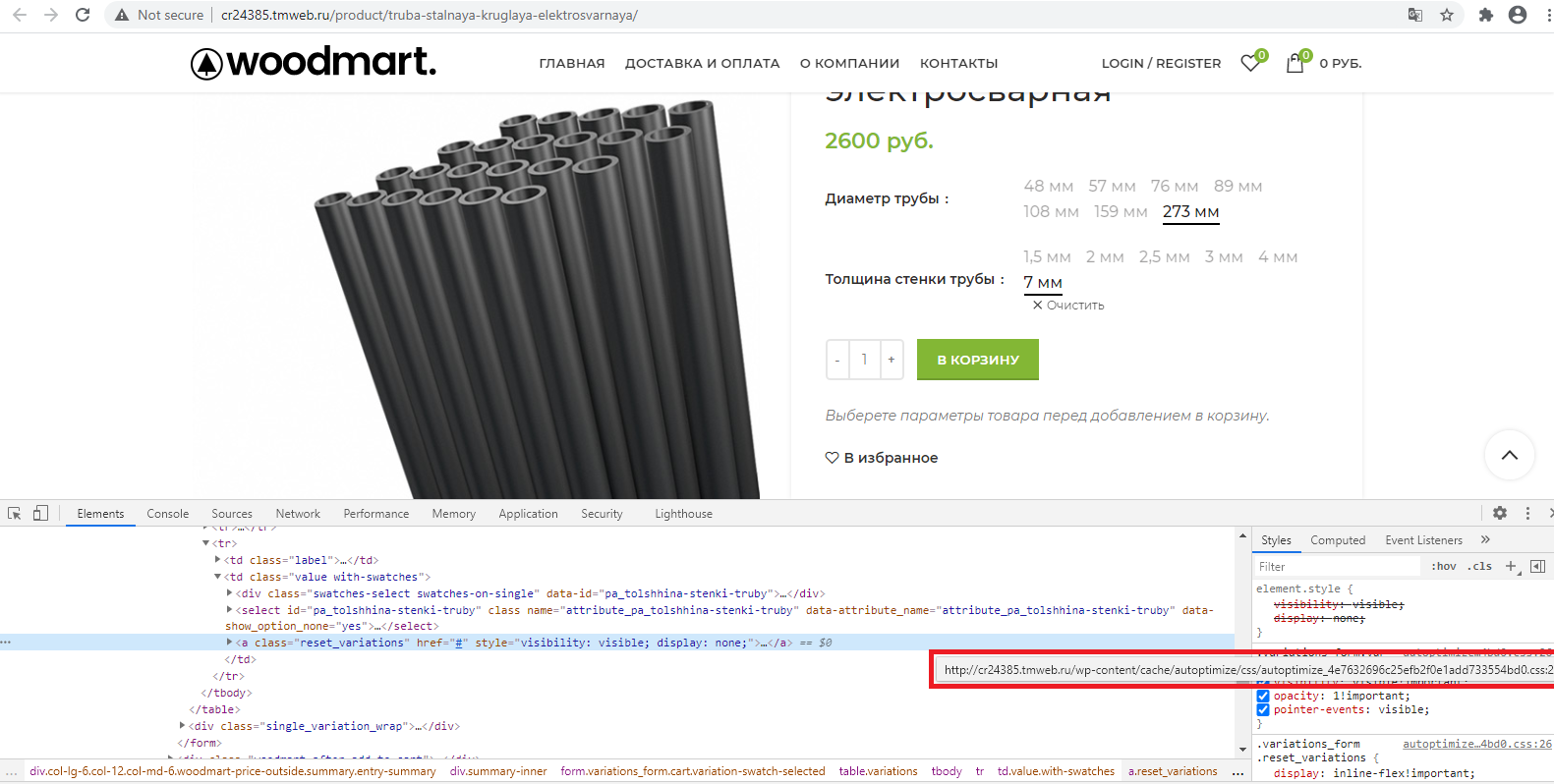Open the shopping cart bag icon

click(x=1297, y=62)
